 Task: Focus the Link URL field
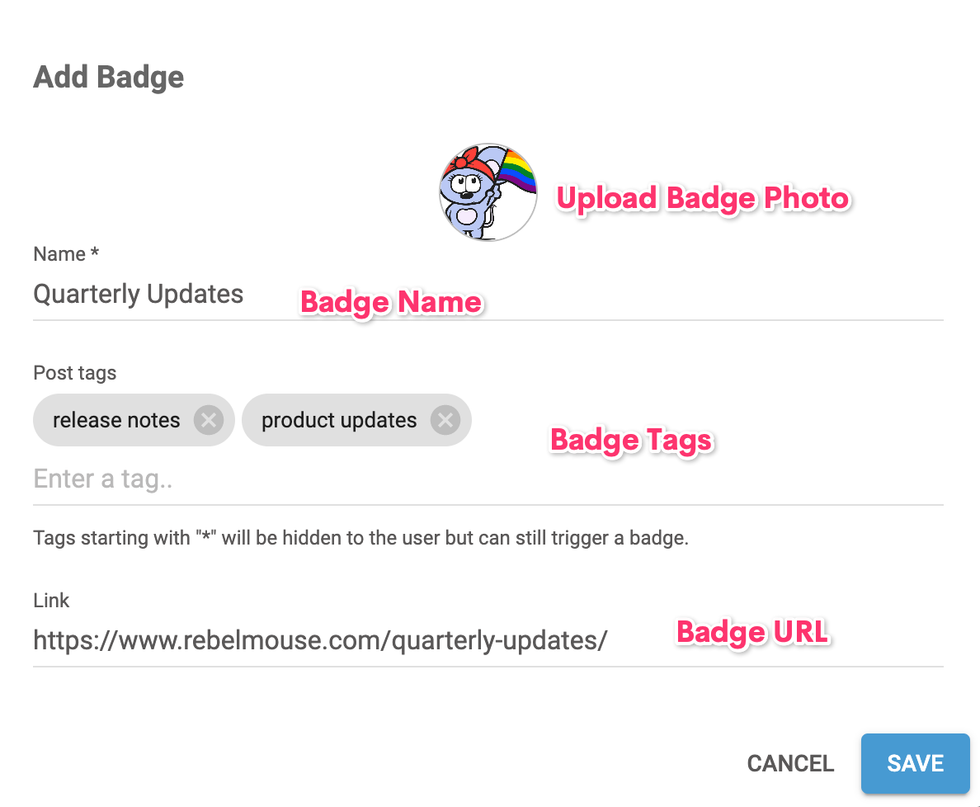point(320,640)
